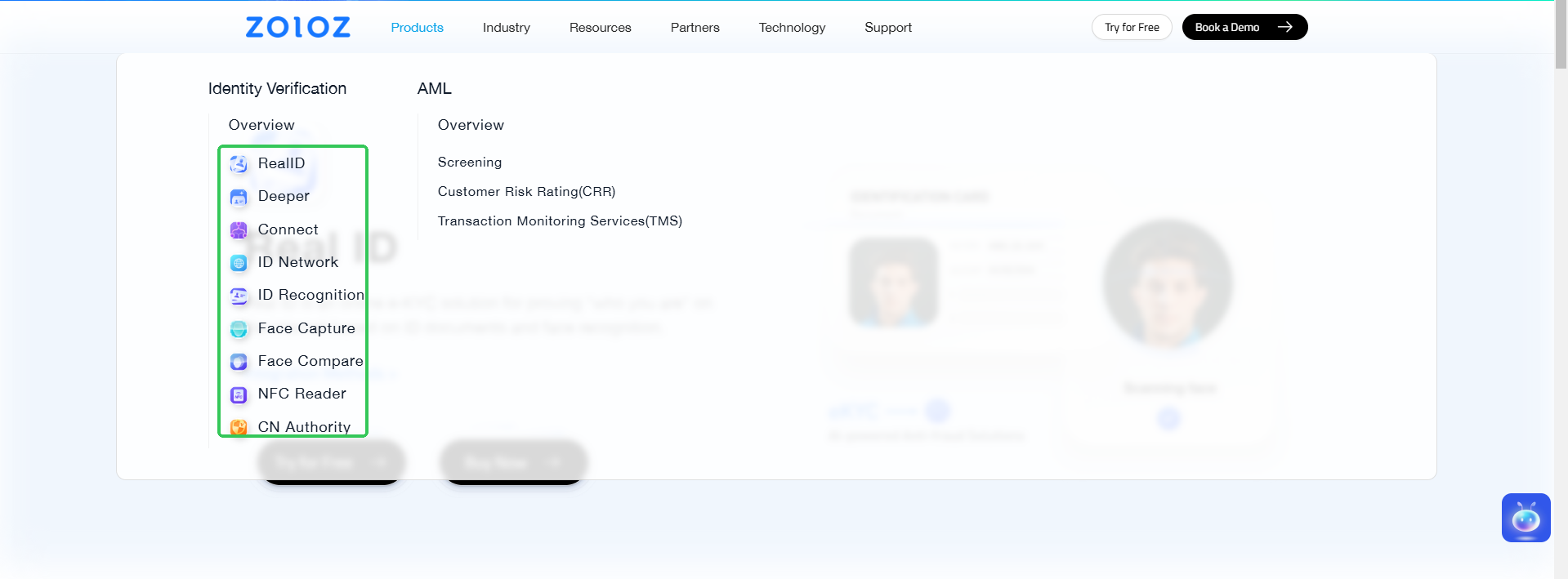This screenshot has width=1568, height=579.
Task: Open the Resources menu
Action: tap(601, 27)
